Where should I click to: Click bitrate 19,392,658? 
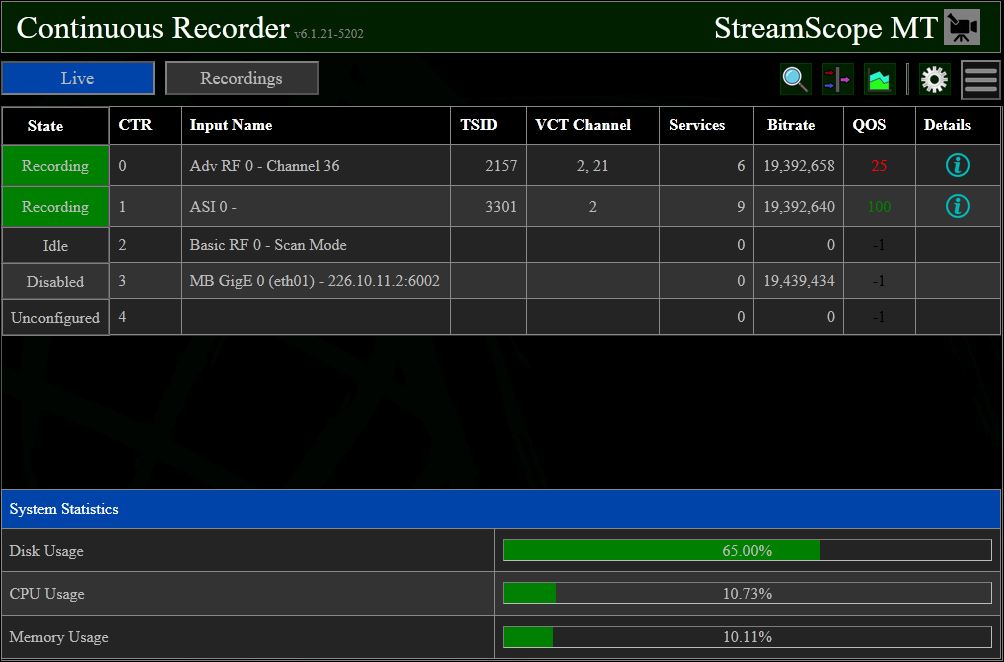tap(798, 166)
